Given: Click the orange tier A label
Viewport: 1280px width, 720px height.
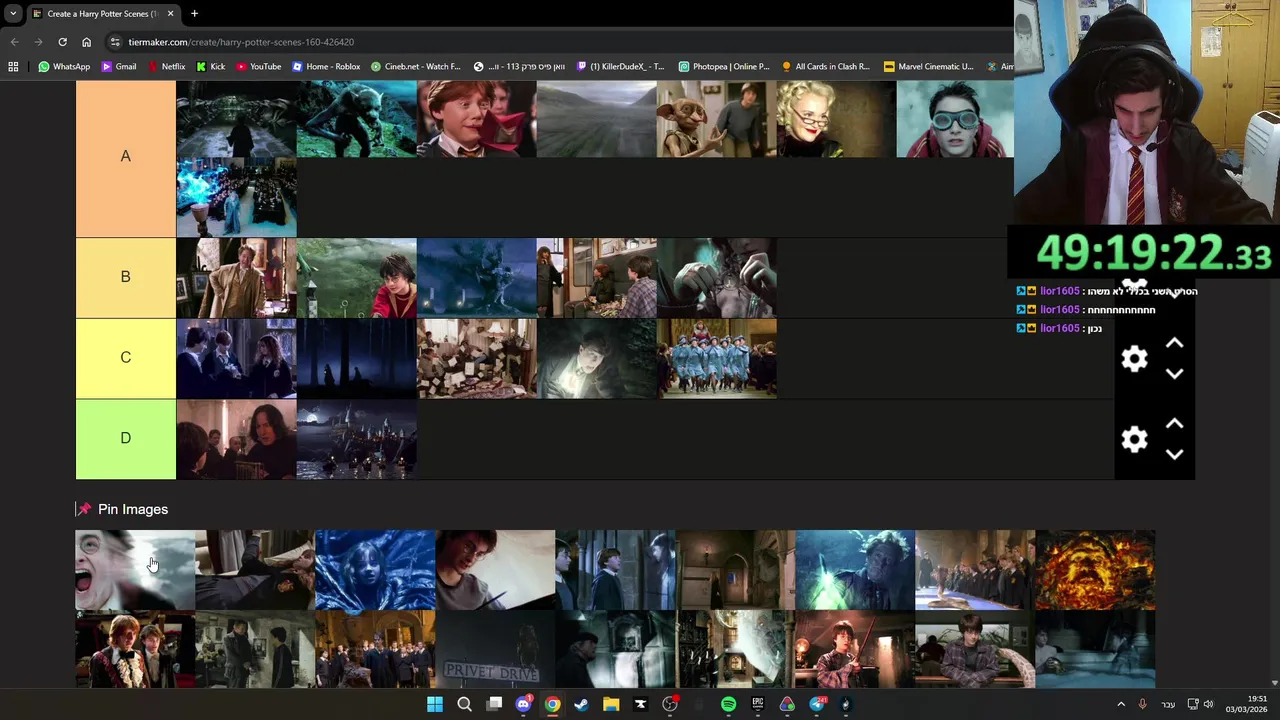Looking at the screenshot, I should [126, 157].
